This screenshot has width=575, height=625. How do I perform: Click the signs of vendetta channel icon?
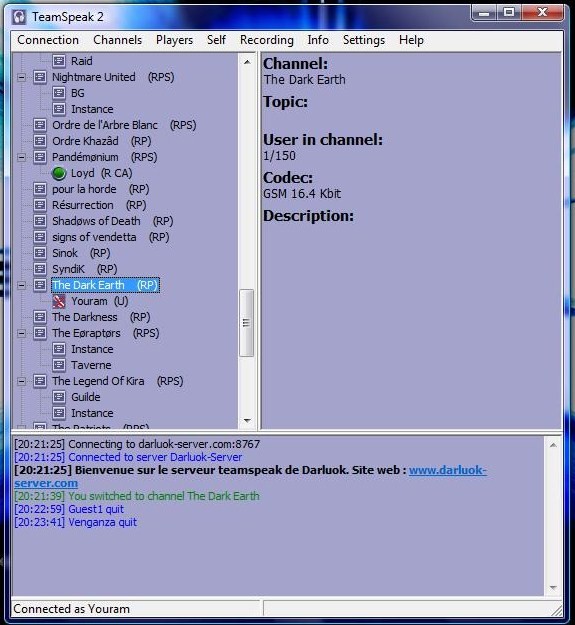point(40,237)
